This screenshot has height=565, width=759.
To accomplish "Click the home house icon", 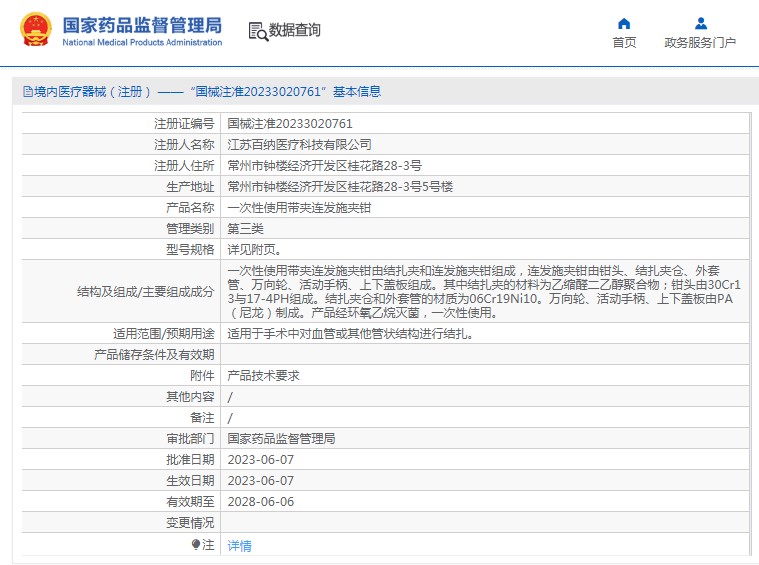I will (624, 23).
